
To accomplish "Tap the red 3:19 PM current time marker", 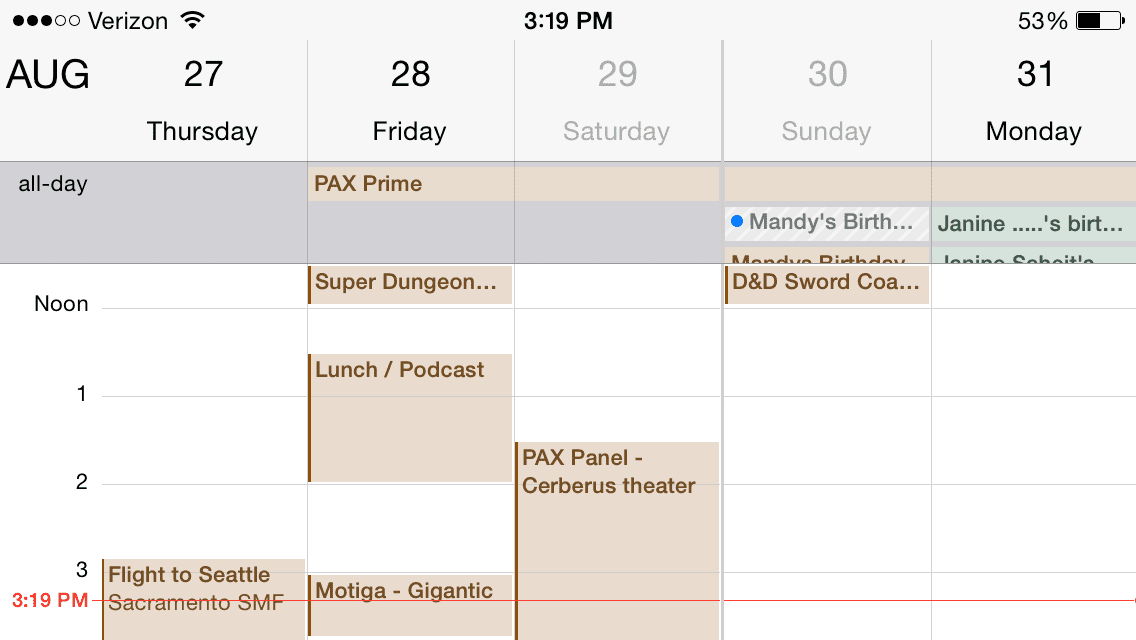I will [50, 600].
